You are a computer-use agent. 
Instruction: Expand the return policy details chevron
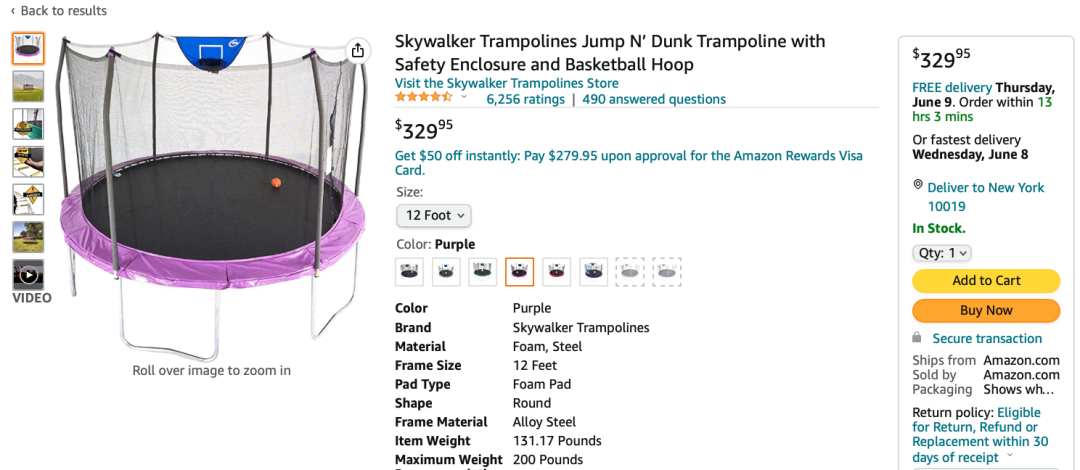click(x=1010, y=456)
